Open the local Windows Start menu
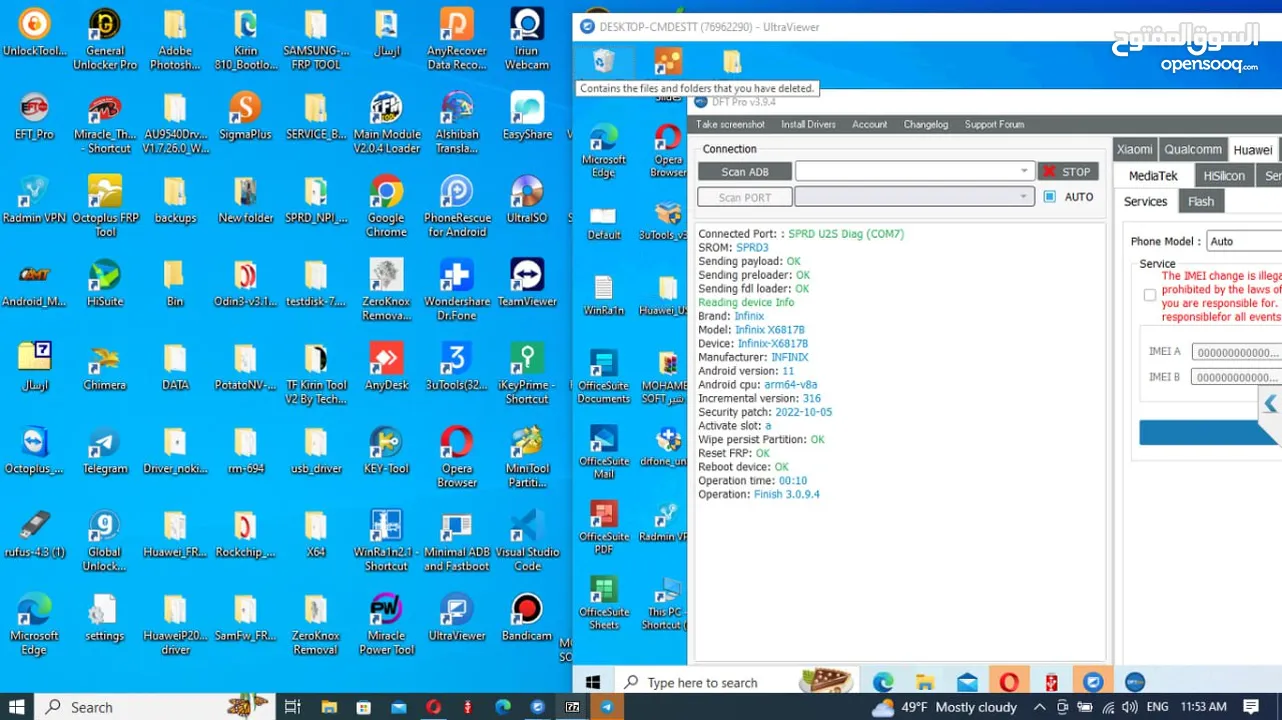The image size is (1282, 720). pyautogui.click(x=19, y=707)
